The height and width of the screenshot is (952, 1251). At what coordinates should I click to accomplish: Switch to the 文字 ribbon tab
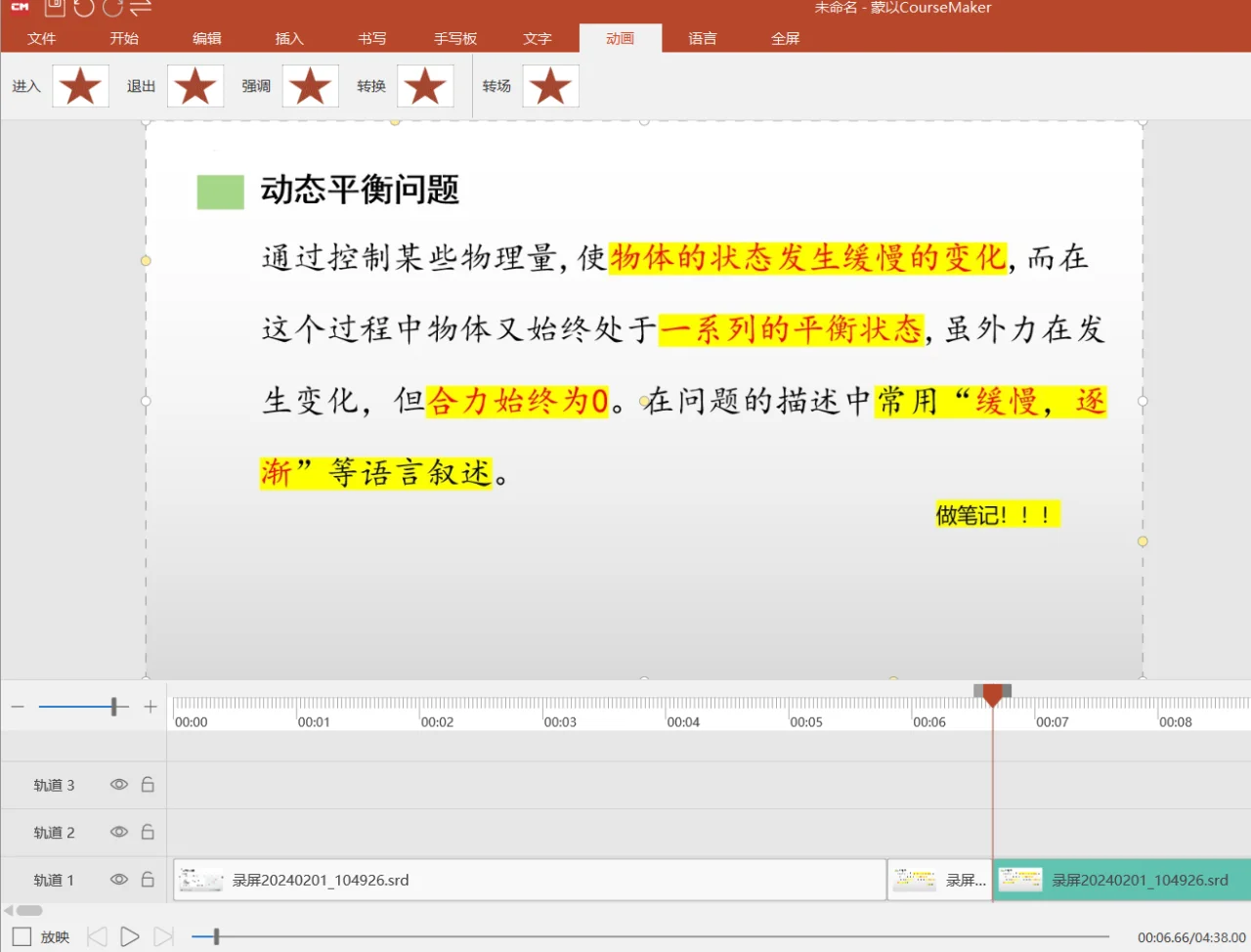click(537, 39)
